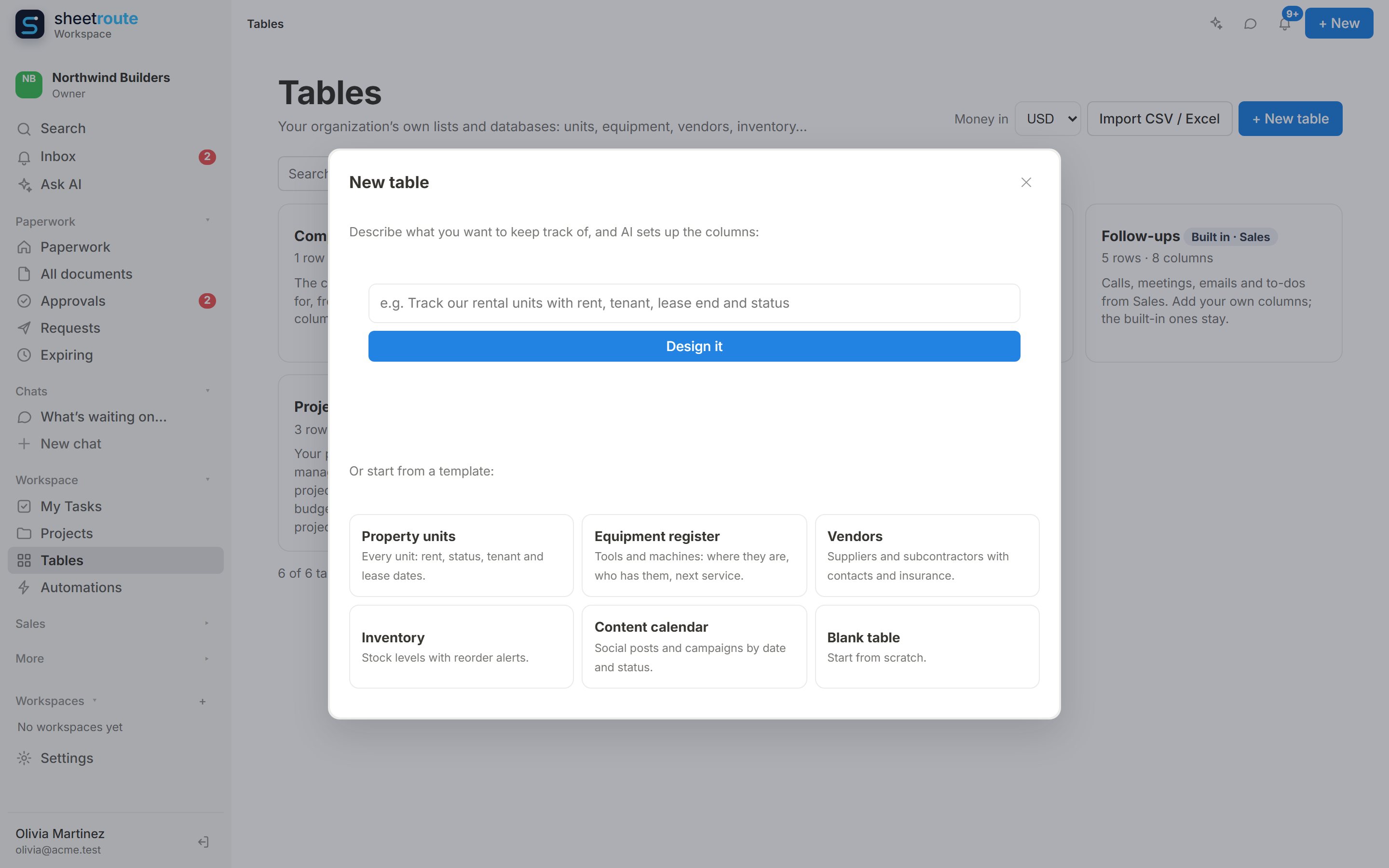
Task: Open Search in the sidebar
Action: [x=115, y=129]
